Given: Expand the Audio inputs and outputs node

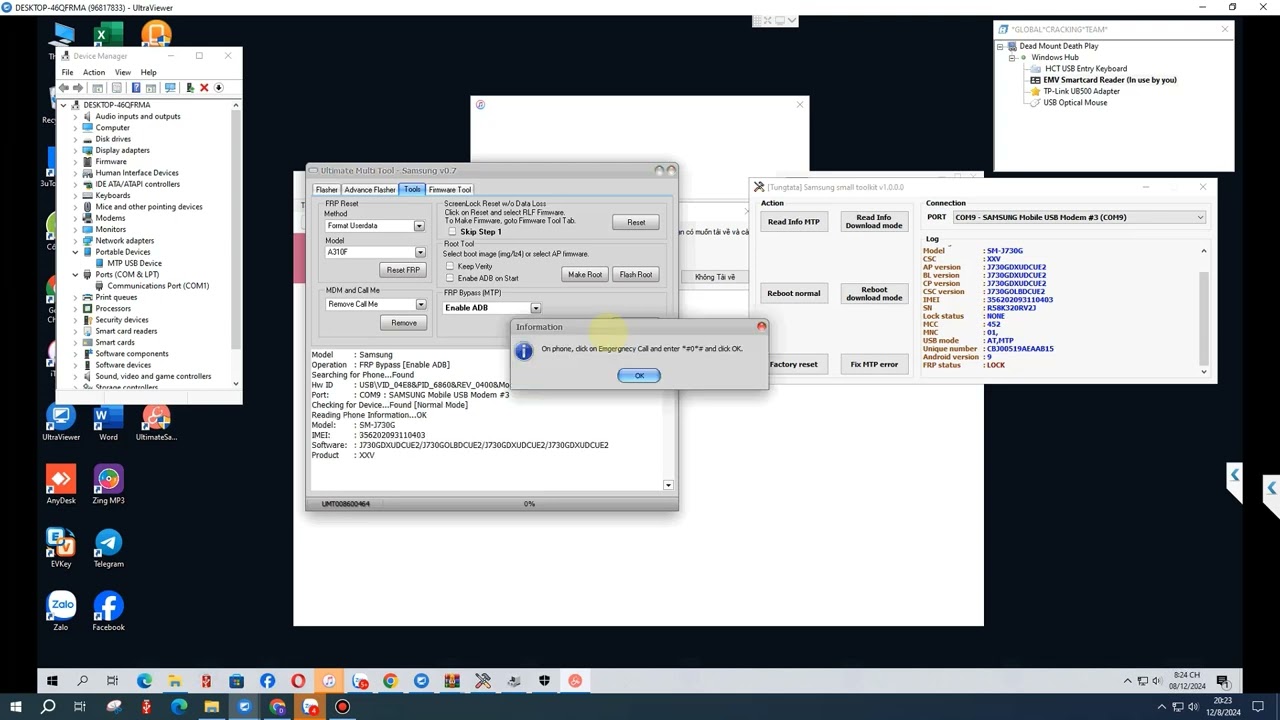Looking at the screenshot, I should click(75, 116).
